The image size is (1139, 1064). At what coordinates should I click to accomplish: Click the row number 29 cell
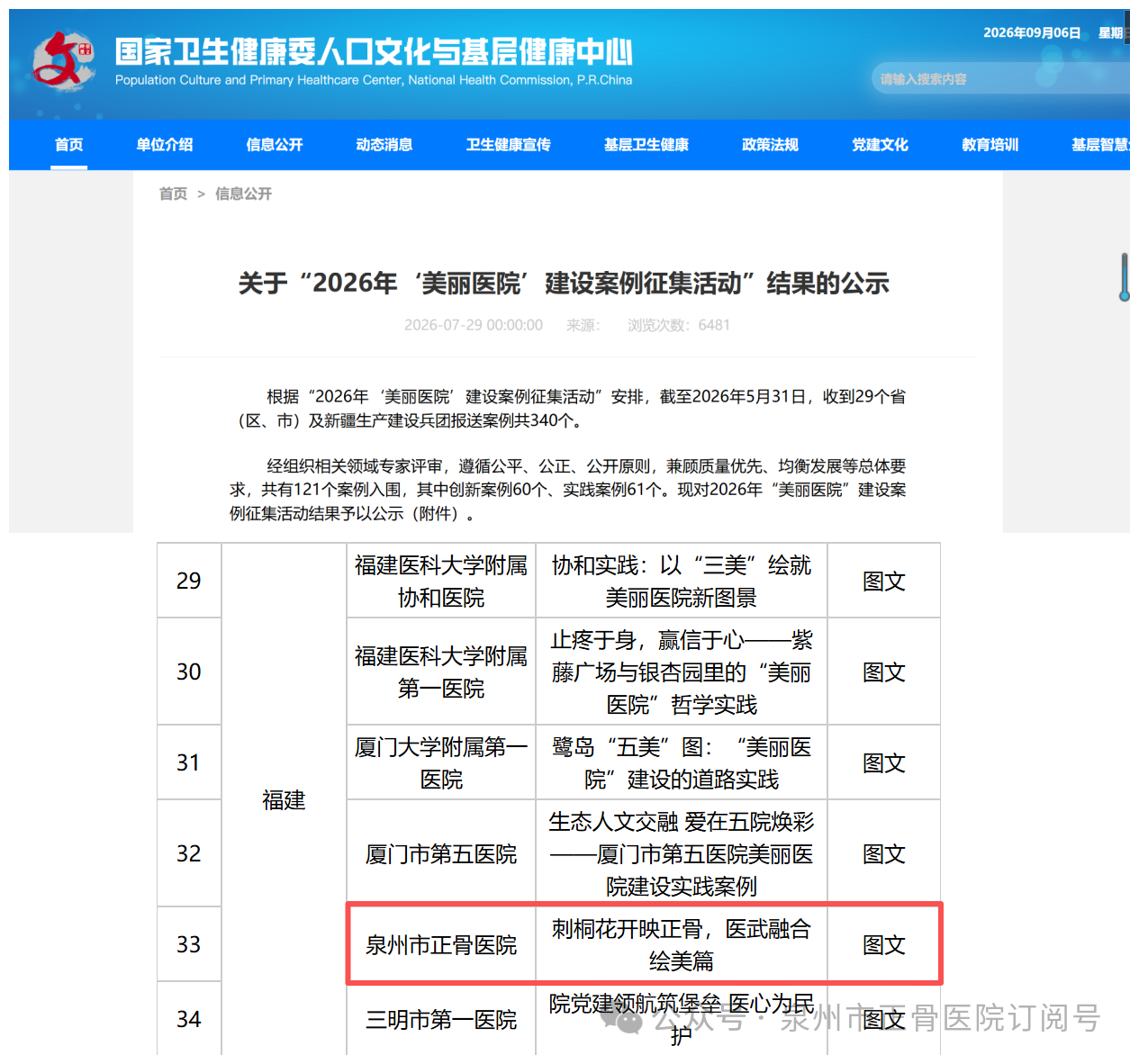coord(189,581)
